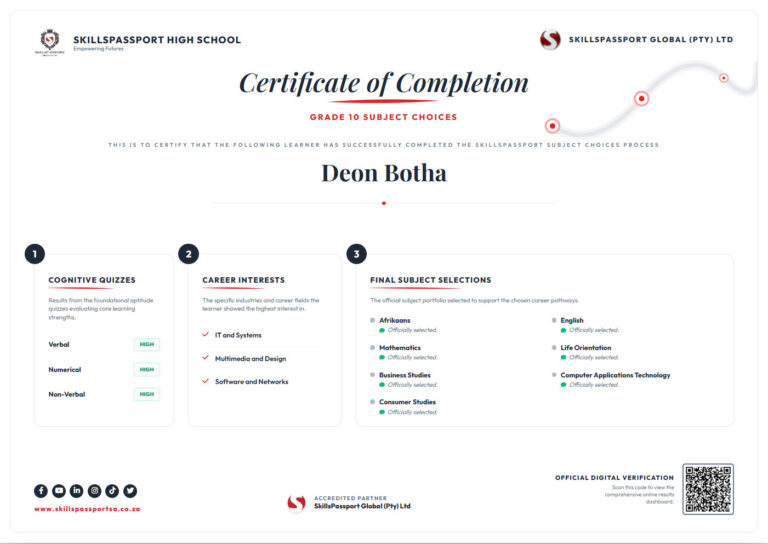
Task: Click the Afrikaans subject name
Action: pyautogui.click(x=395, y=320)
